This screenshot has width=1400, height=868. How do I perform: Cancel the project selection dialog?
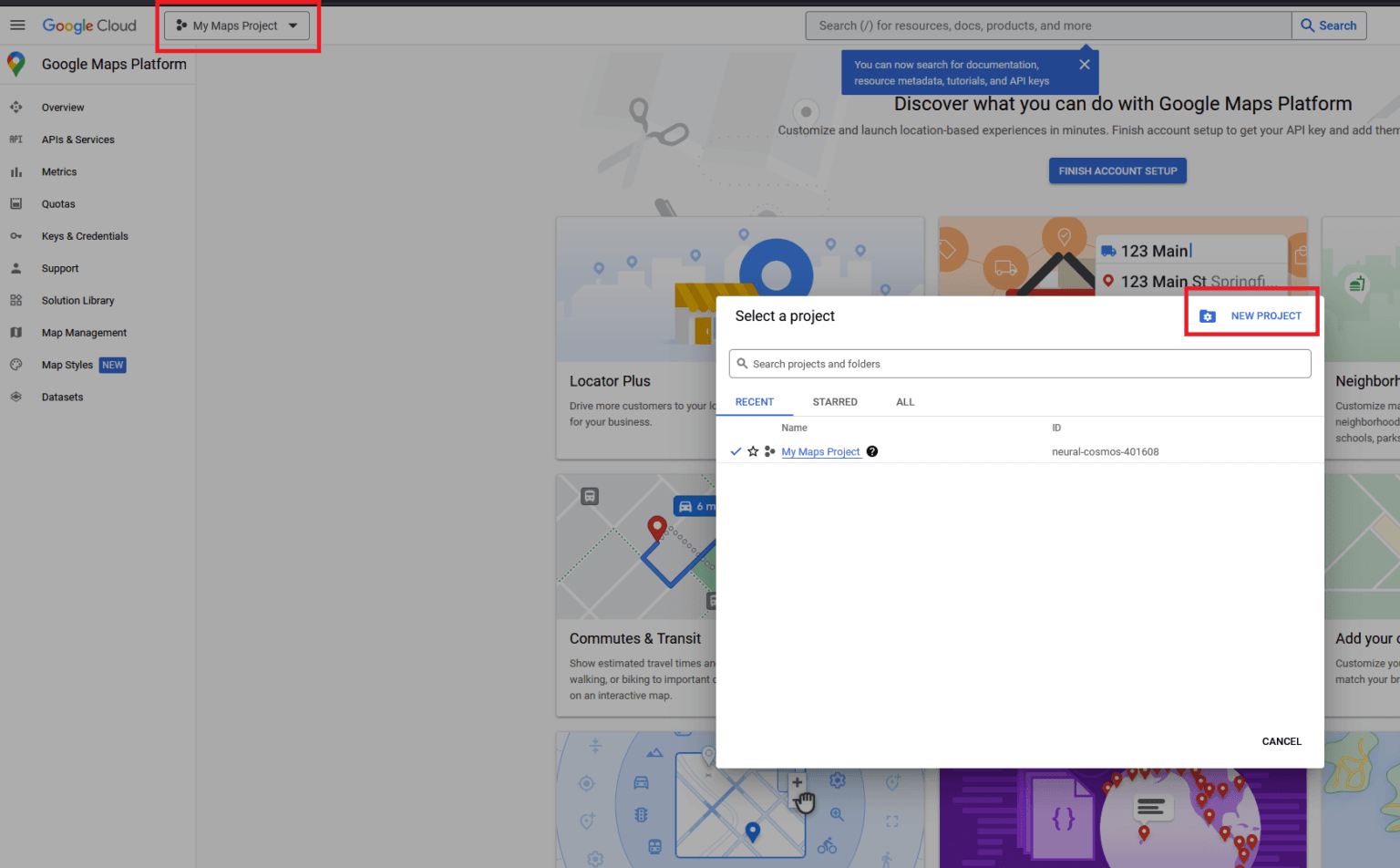pos(1281,741)
